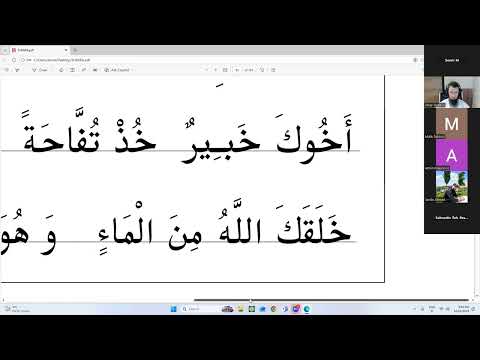This screenshot has height=360, width=480.
Task: Open the clock and date in taskbar
Action: (463, 309)
